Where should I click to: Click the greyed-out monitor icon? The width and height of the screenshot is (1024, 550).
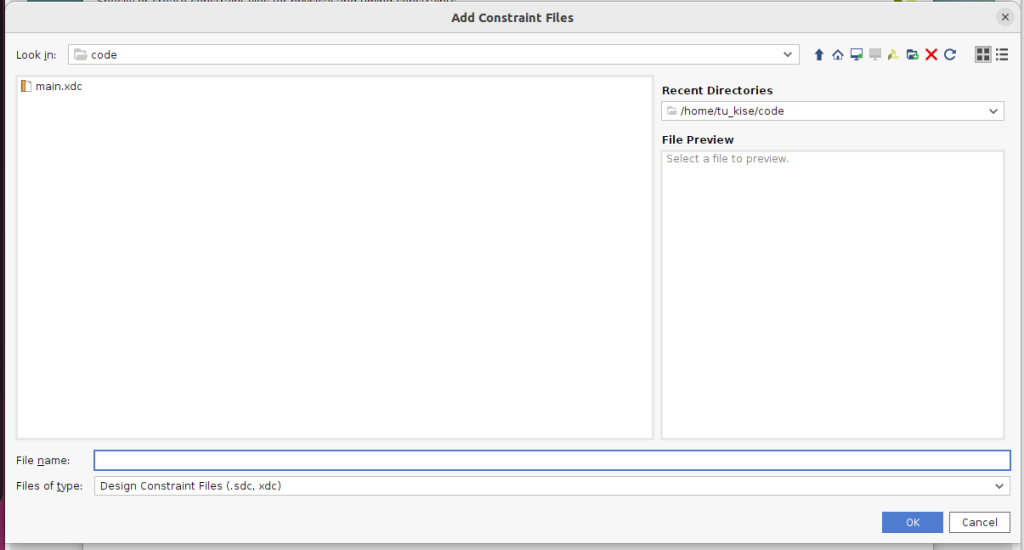point(875,55)
